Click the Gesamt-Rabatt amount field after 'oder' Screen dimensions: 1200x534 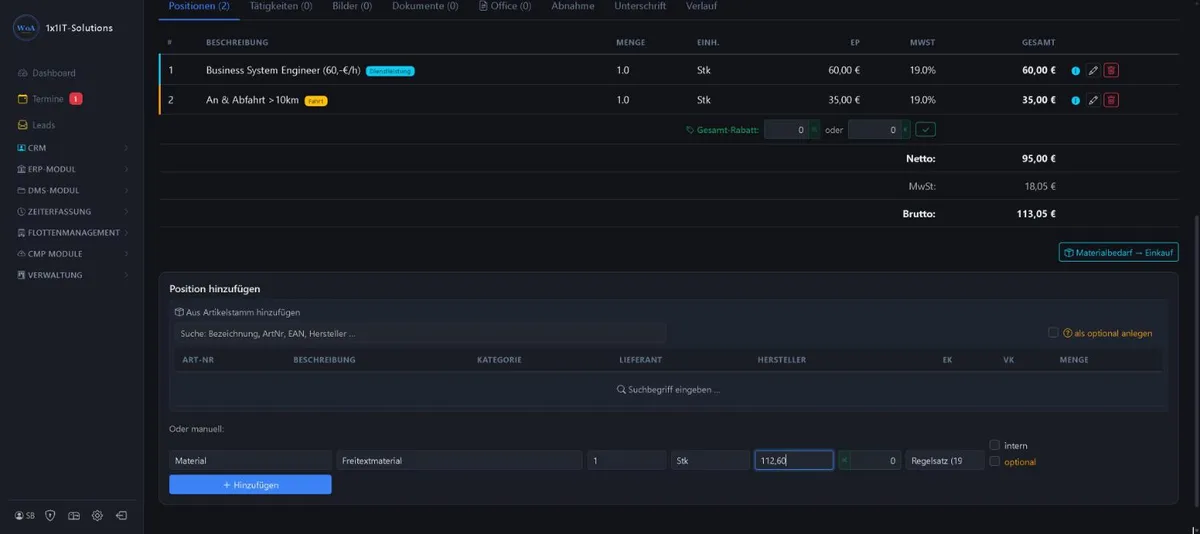874,130
